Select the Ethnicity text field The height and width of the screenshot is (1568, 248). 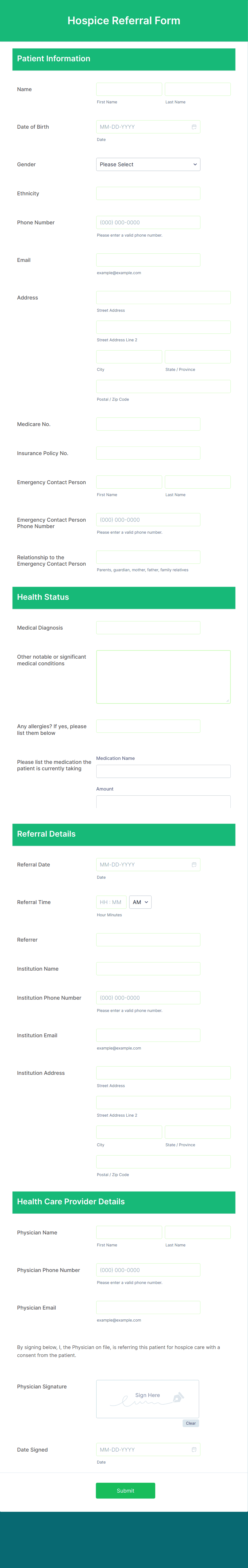[x=148, y=193]
